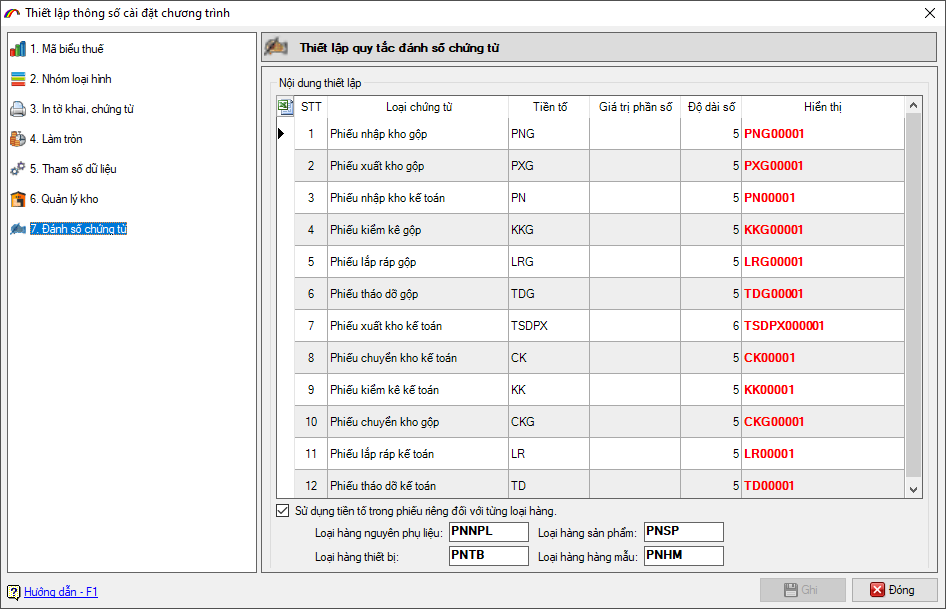Image resolution: width=946 pixels, height=609 pixels.
Task: Click the KKG prefix cell
Action: pos(549,230)
